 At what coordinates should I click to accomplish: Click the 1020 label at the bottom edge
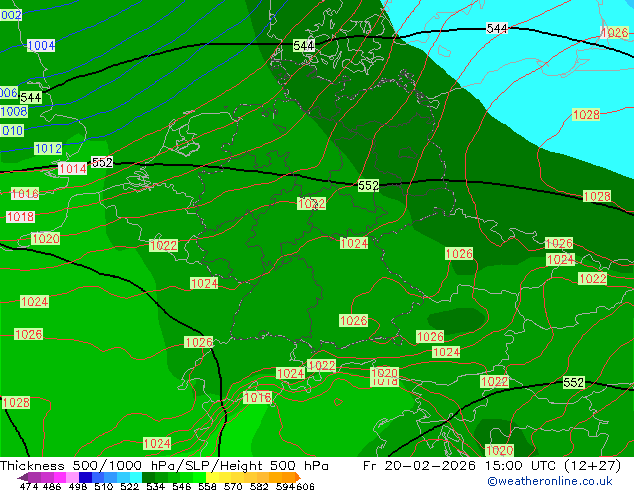499,450
